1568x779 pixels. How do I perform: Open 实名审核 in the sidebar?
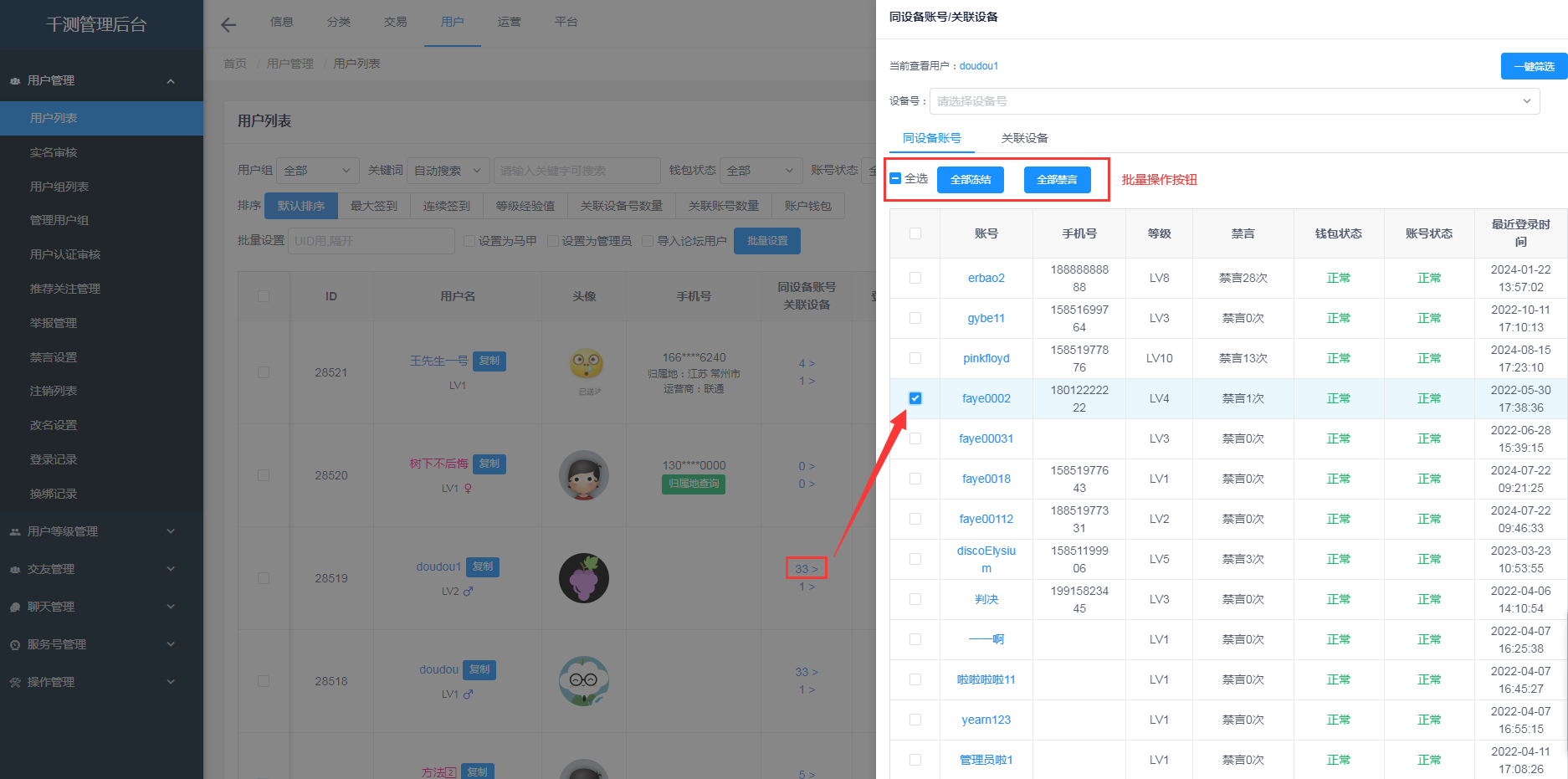coord(54,152)
